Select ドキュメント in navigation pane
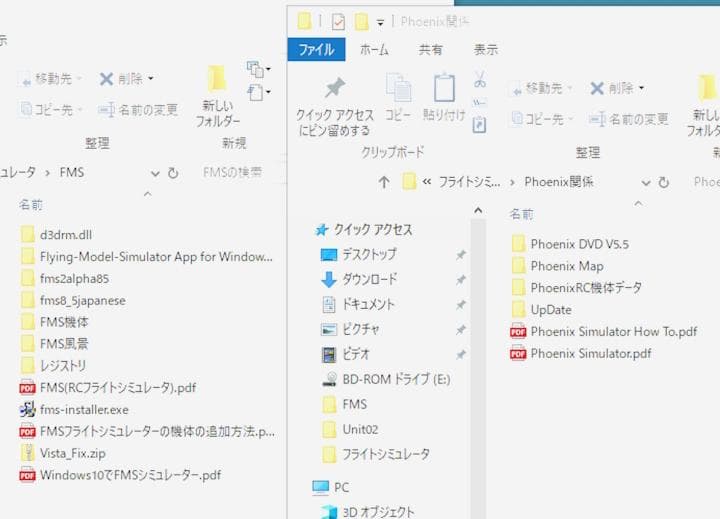Image resolution: width=720 pixels, height=519 pixels. (358, 304)
